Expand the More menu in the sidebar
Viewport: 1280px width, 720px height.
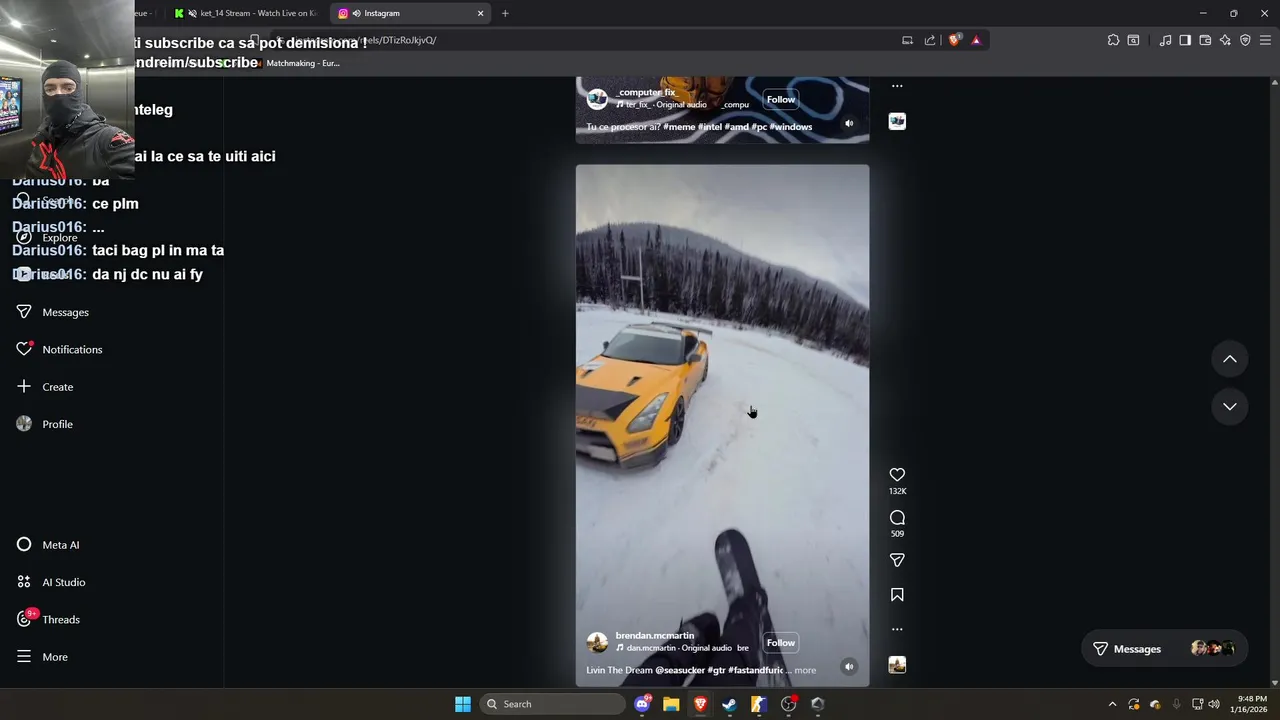click(x=42, y=657)
